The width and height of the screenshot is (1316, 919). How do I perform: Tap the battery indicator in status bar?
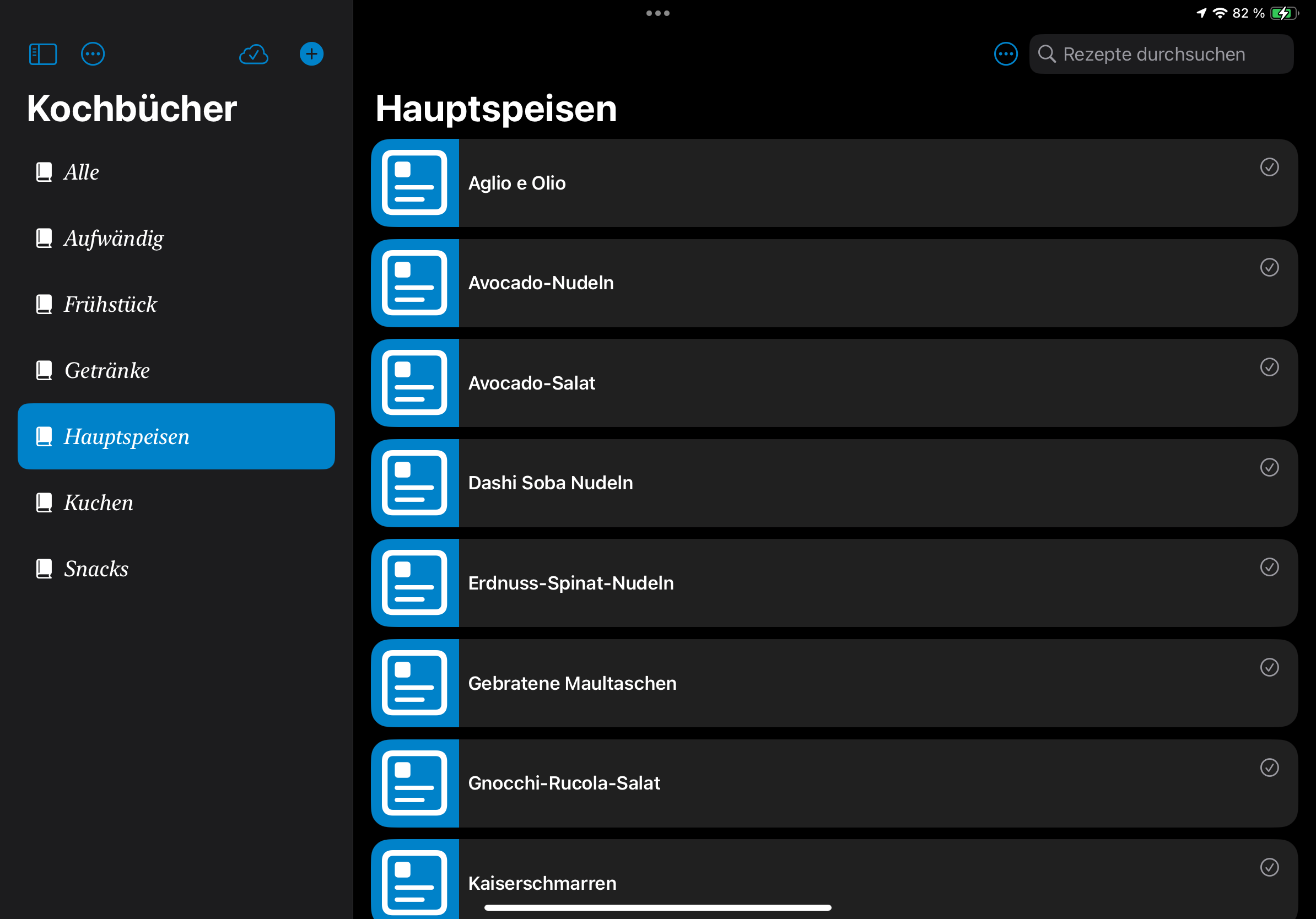point(1284,13)
